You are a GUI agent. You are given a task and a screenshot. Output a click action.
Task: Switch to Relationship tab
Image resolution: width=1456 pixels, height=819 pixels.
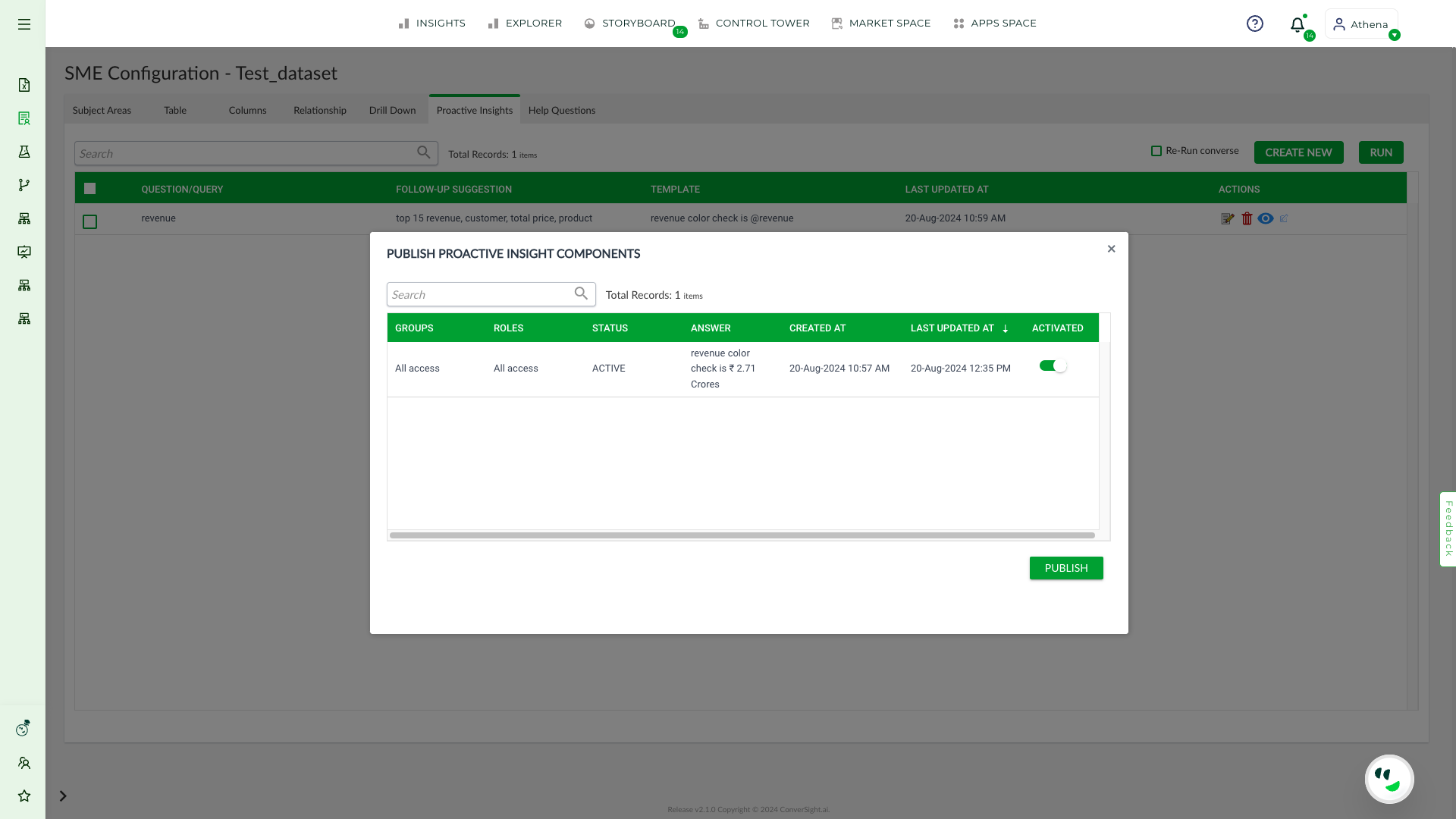click(x=320, y=110)
